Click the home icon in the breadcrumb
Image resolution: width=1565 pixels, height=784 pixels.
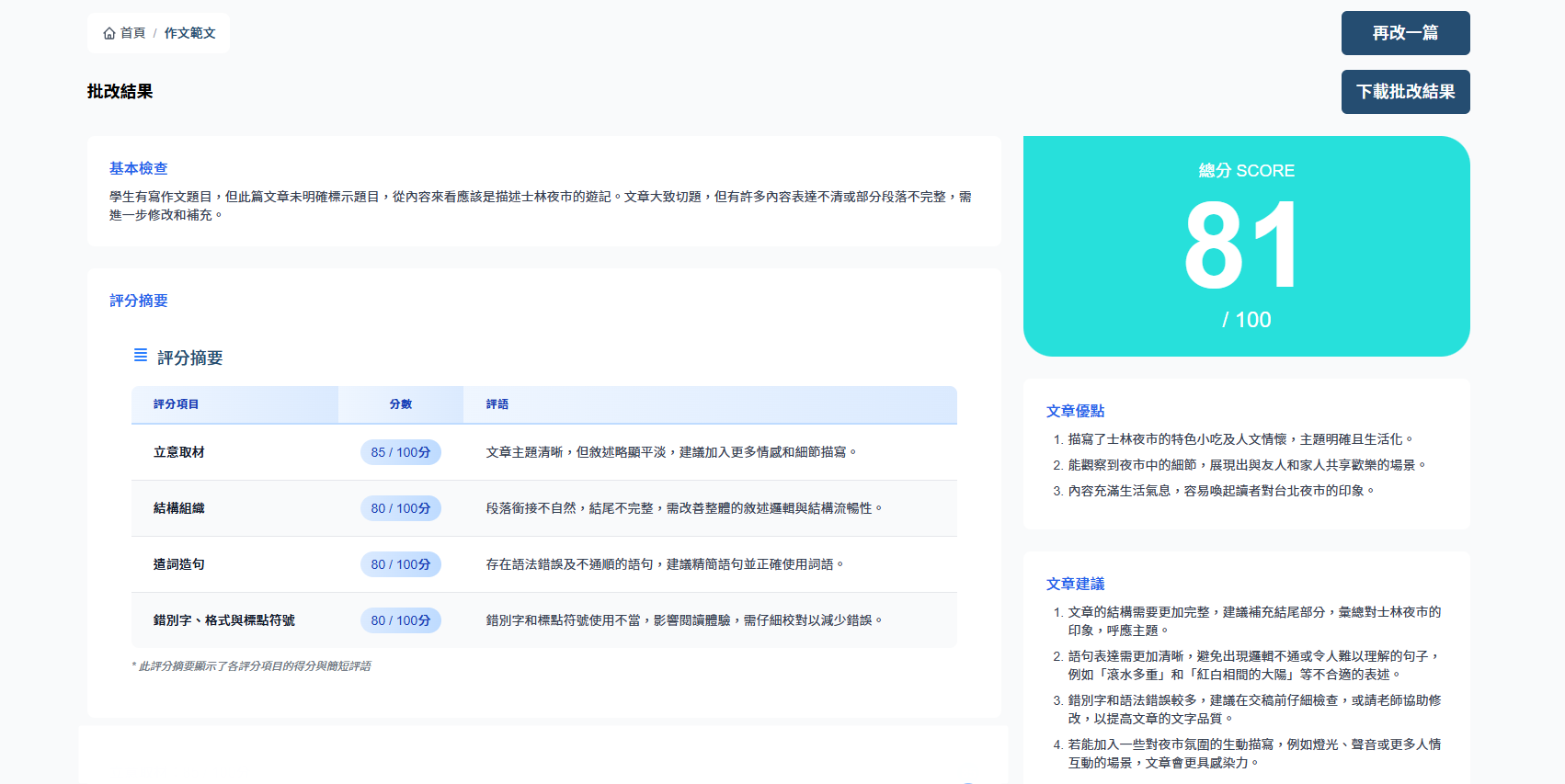(109, 33)
